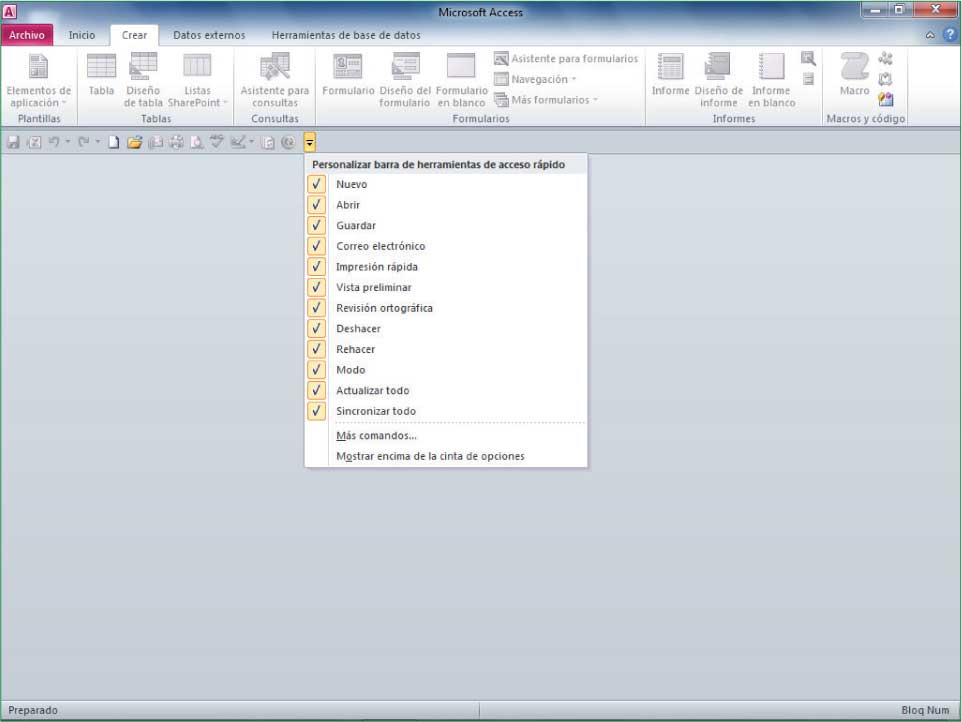Open the Redo history dropdown arrow

point(98,142)
